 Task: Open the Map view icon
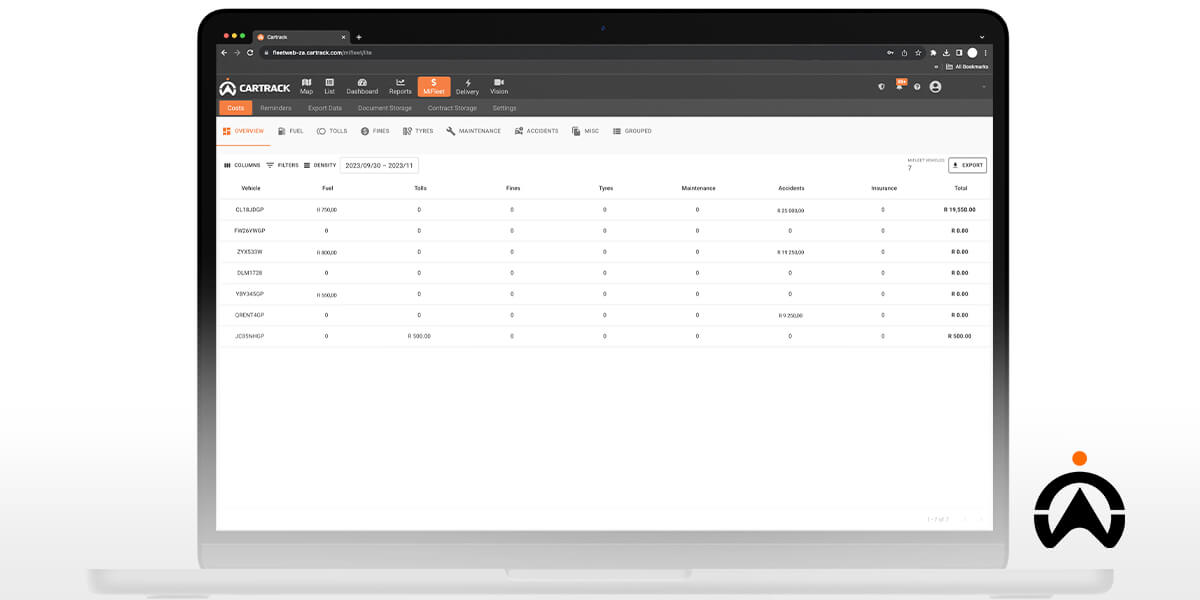pyautogui.click(x=306, y=86)
